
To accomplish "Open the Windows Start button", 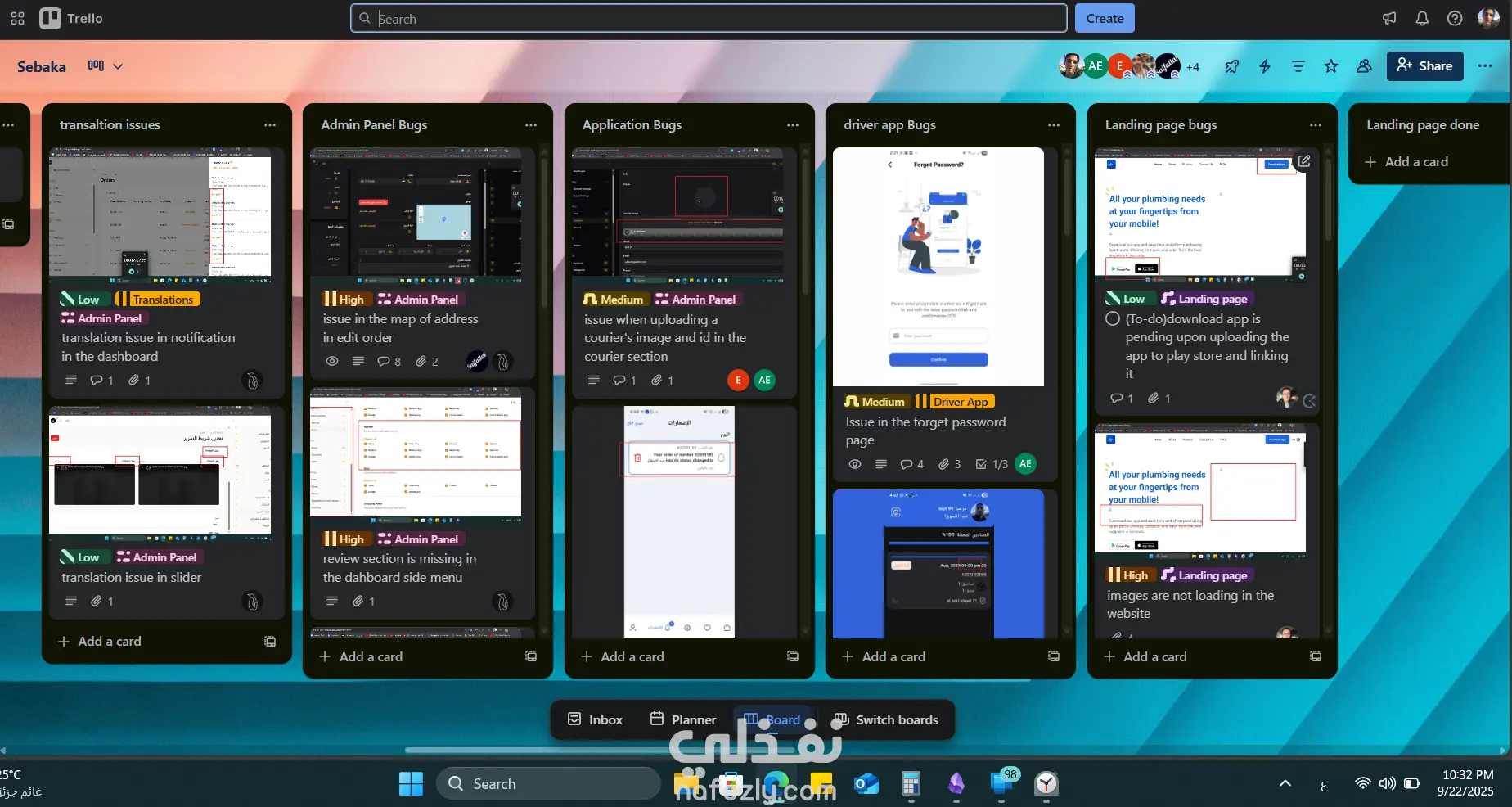I will point(411,784).
